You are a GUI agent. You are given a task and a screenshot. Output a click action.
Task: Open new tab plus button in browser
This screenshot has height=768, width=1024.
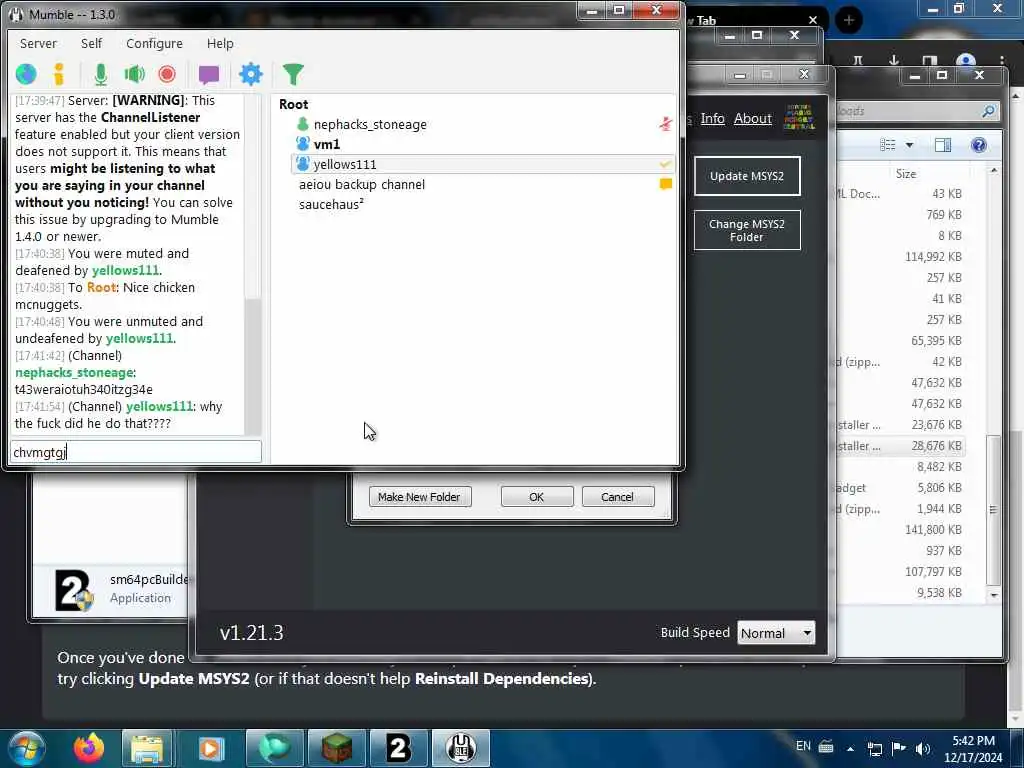(x=848, y=20)
